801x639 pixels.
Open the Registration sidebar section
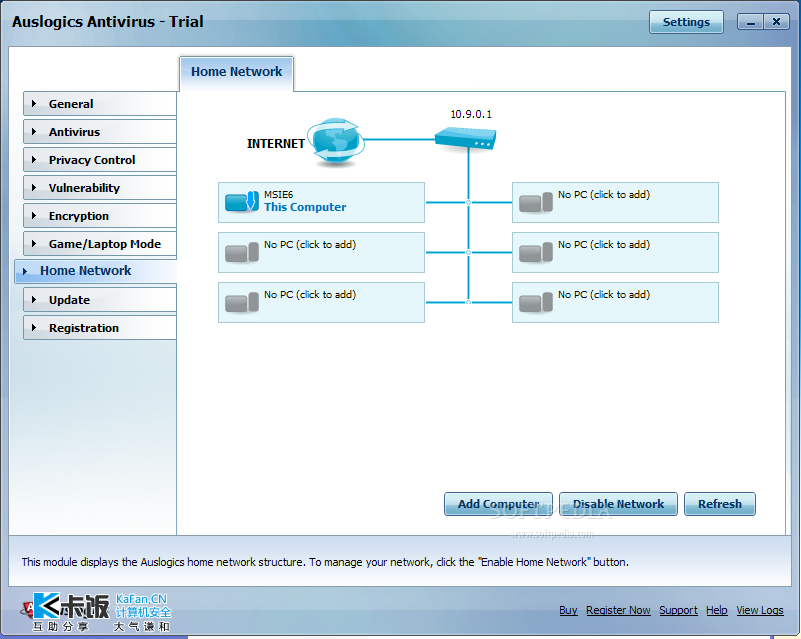click(x=100, y=328)
